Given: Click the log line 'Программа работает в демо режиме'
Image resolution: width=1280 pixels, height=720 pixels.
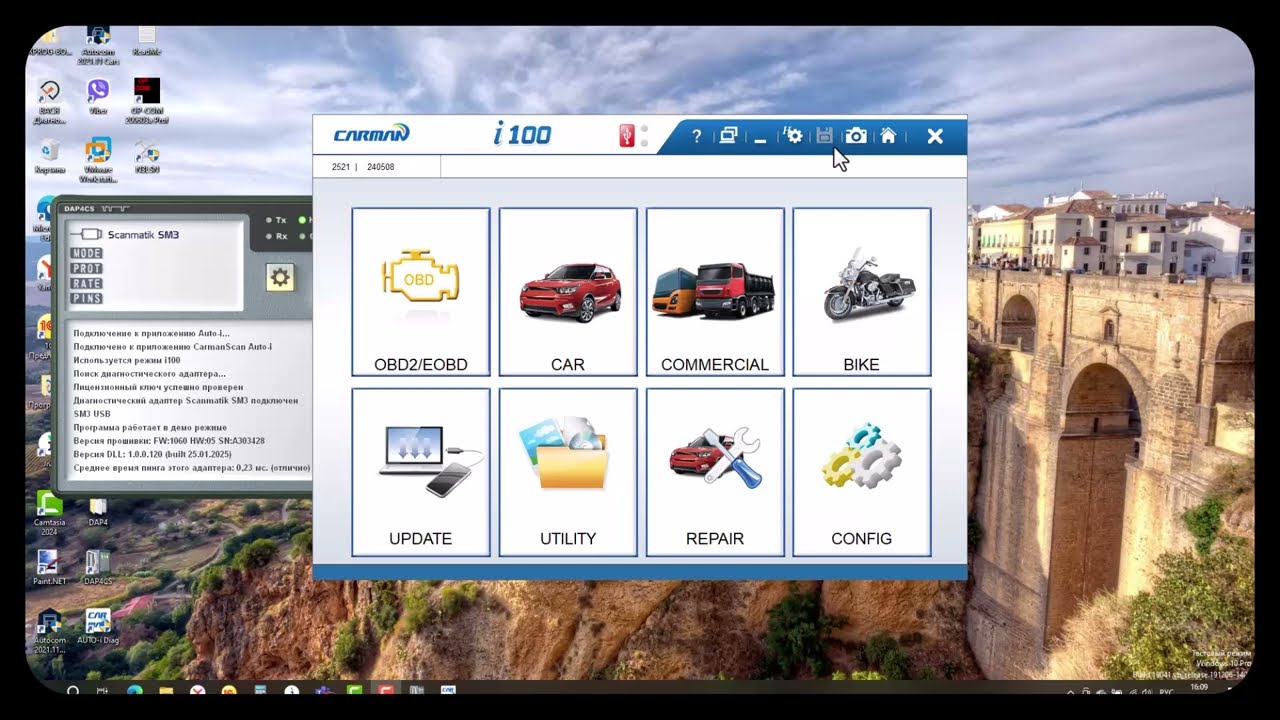Looking at the screenshot, I should click(x=150, y=427).
